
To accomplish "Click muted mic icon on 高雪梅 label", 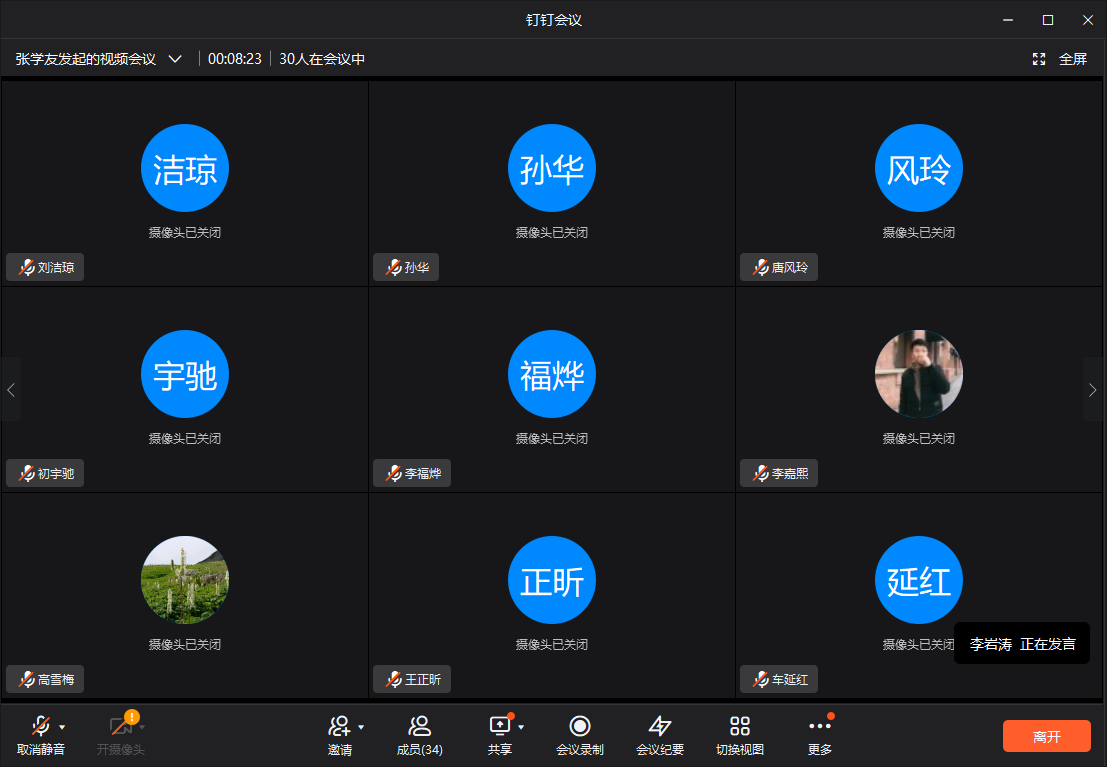I will [x=27, y=679].
